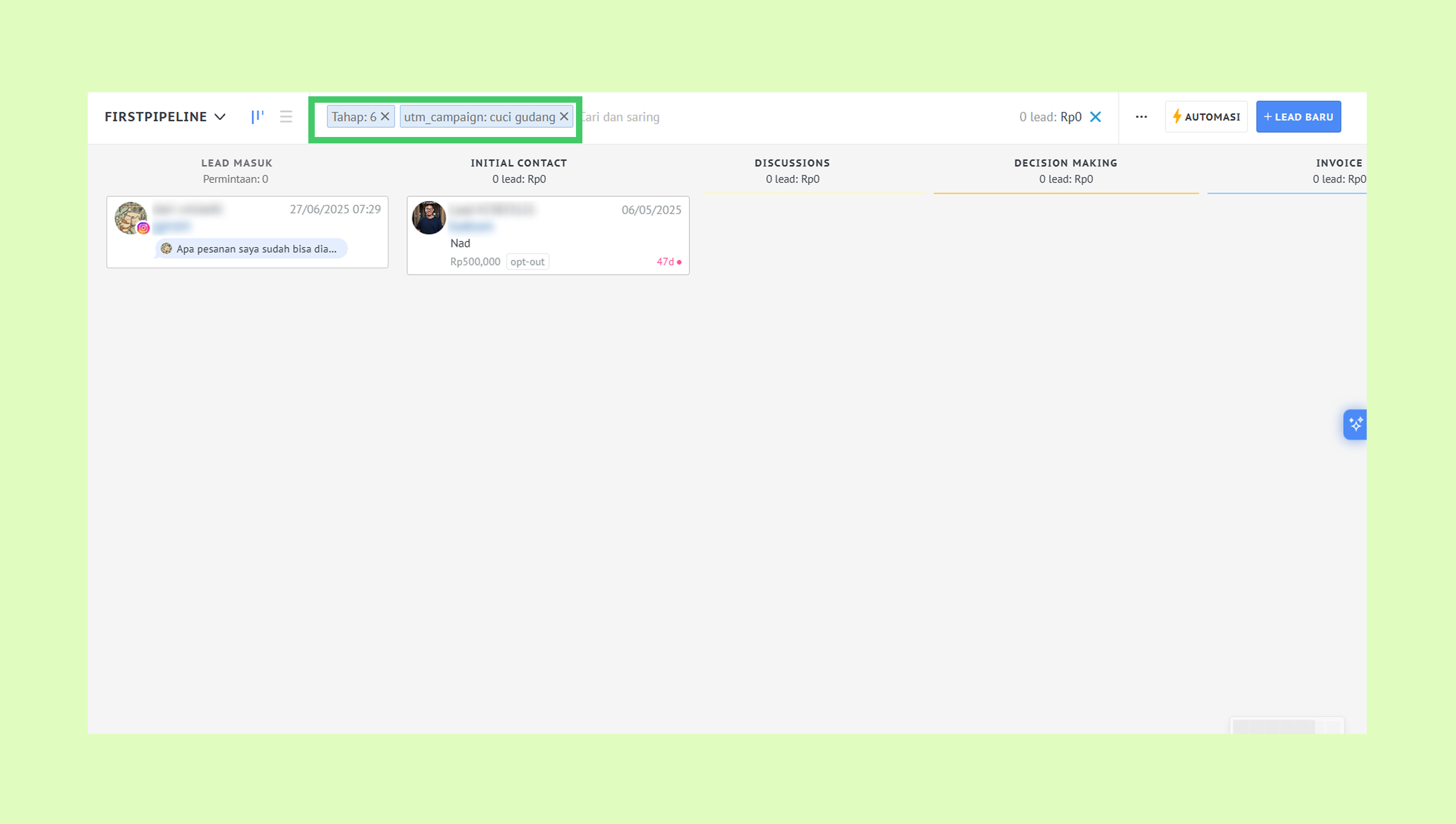Click the Instagram badge on lead avatar
The image size is (1456, 824).
click(143, 228)
